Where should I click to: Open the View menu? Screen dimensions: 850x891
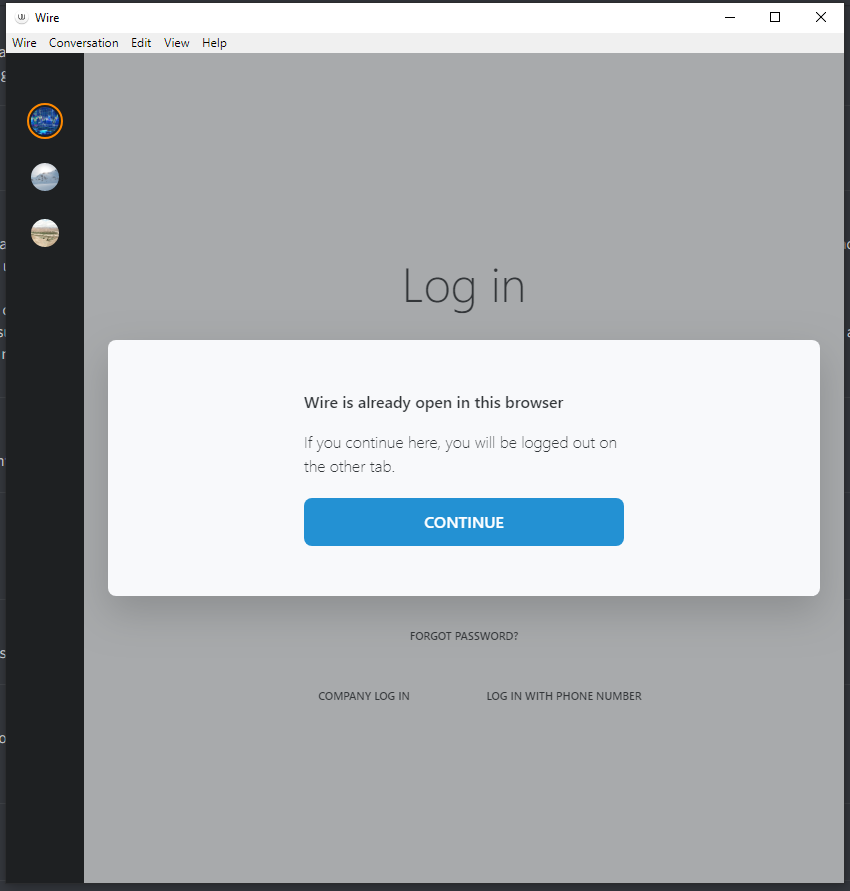coord(177,43)
